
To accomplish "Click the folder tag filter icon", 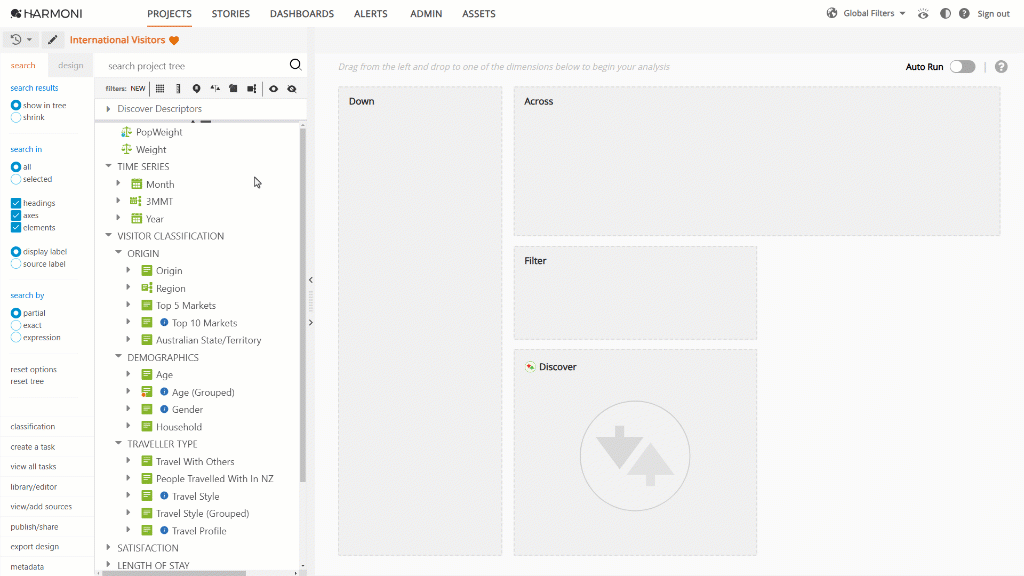I will click(x=233, y=89).
